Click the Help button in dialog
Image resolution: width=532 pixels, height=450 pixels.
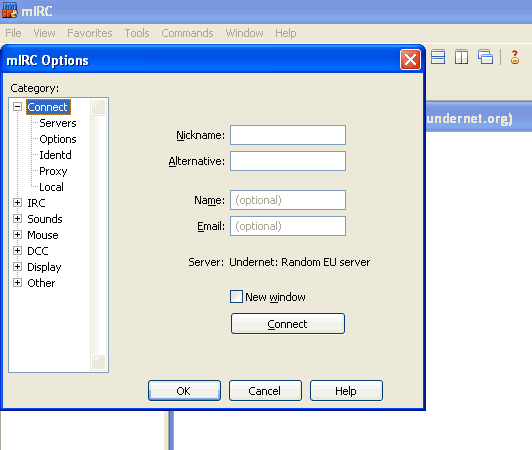tap(346, 391)
